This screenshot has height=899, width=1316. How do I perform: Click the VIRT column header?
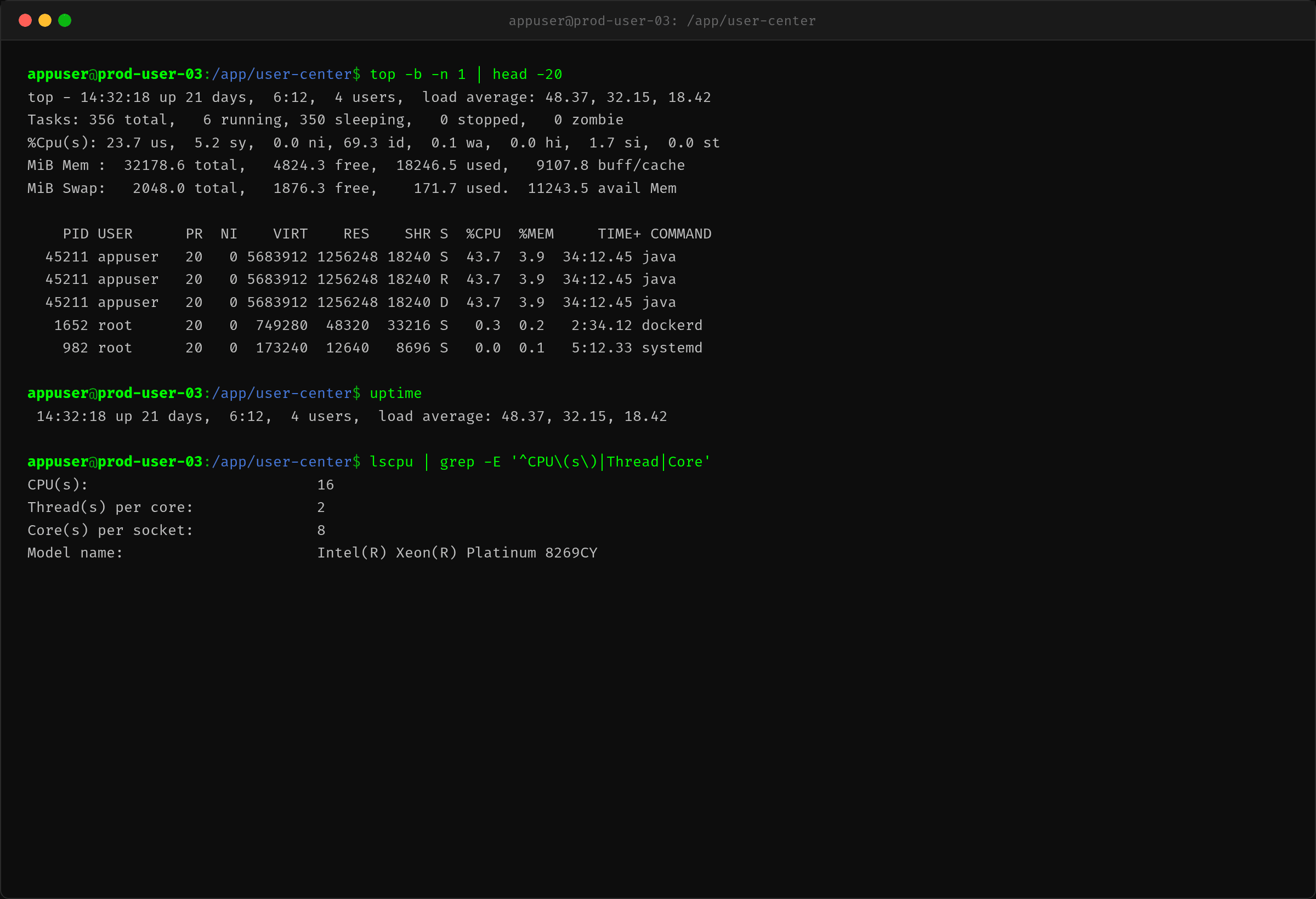[x=291, y=234]
